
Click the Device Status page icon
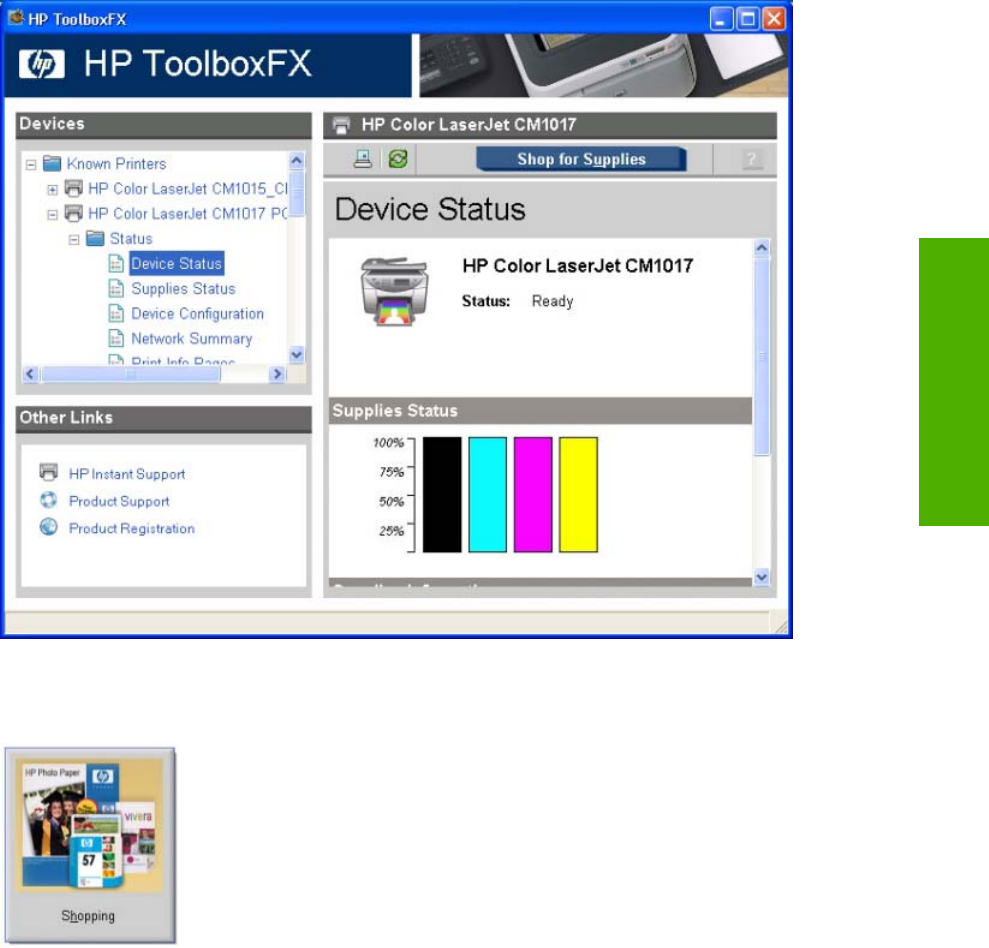[116, 264]
